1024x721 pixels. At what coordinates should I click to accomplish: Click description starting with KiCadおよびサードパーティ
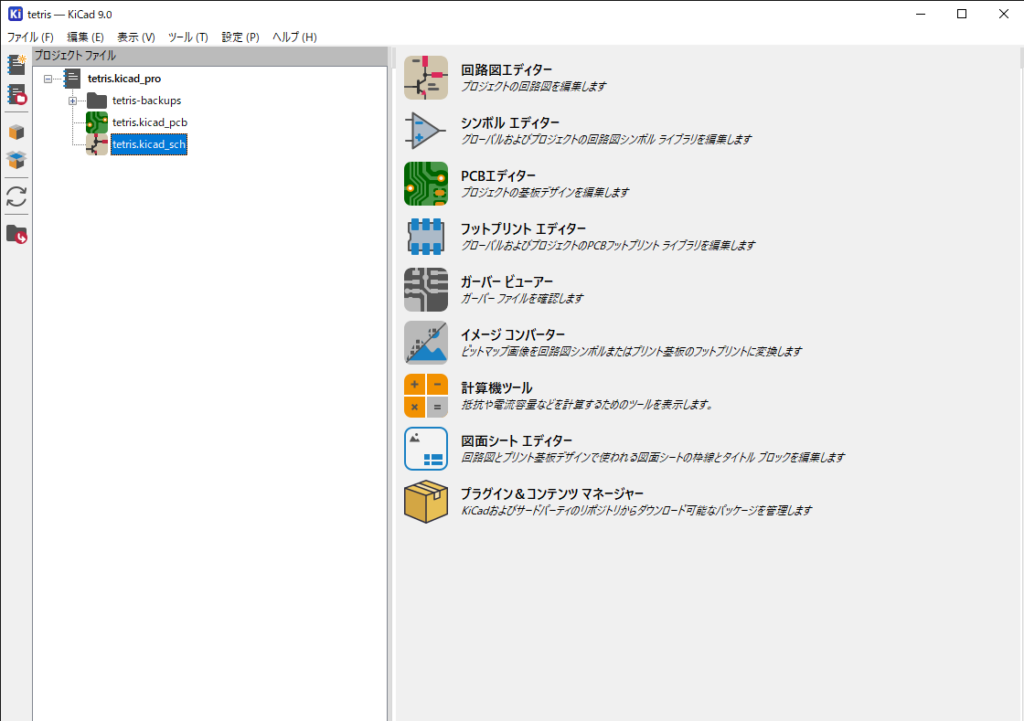(x=637, y=510)
